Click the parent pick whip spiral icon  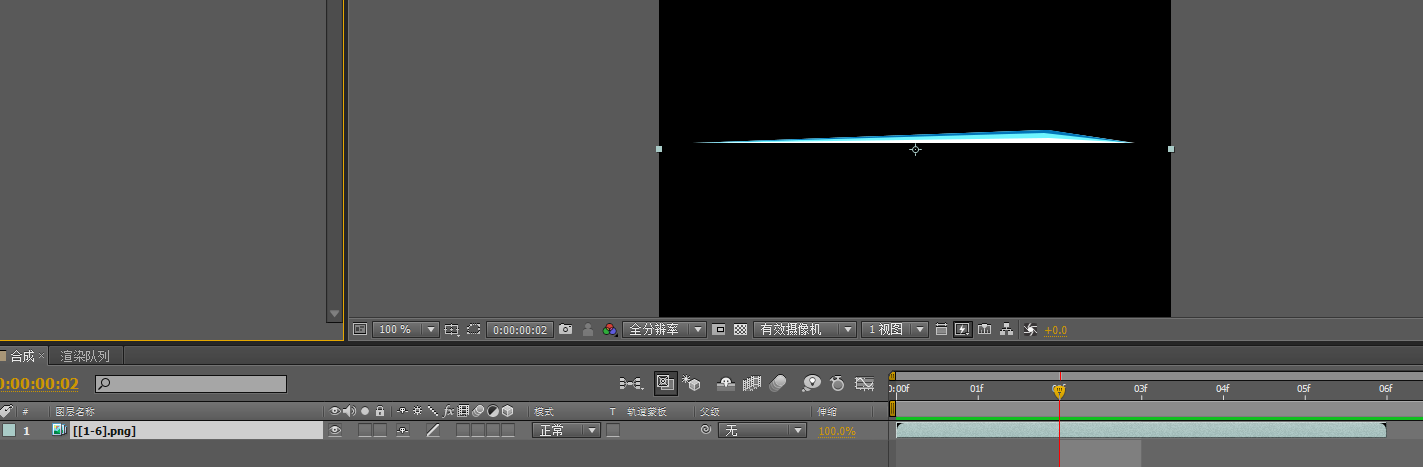[706, 430]
